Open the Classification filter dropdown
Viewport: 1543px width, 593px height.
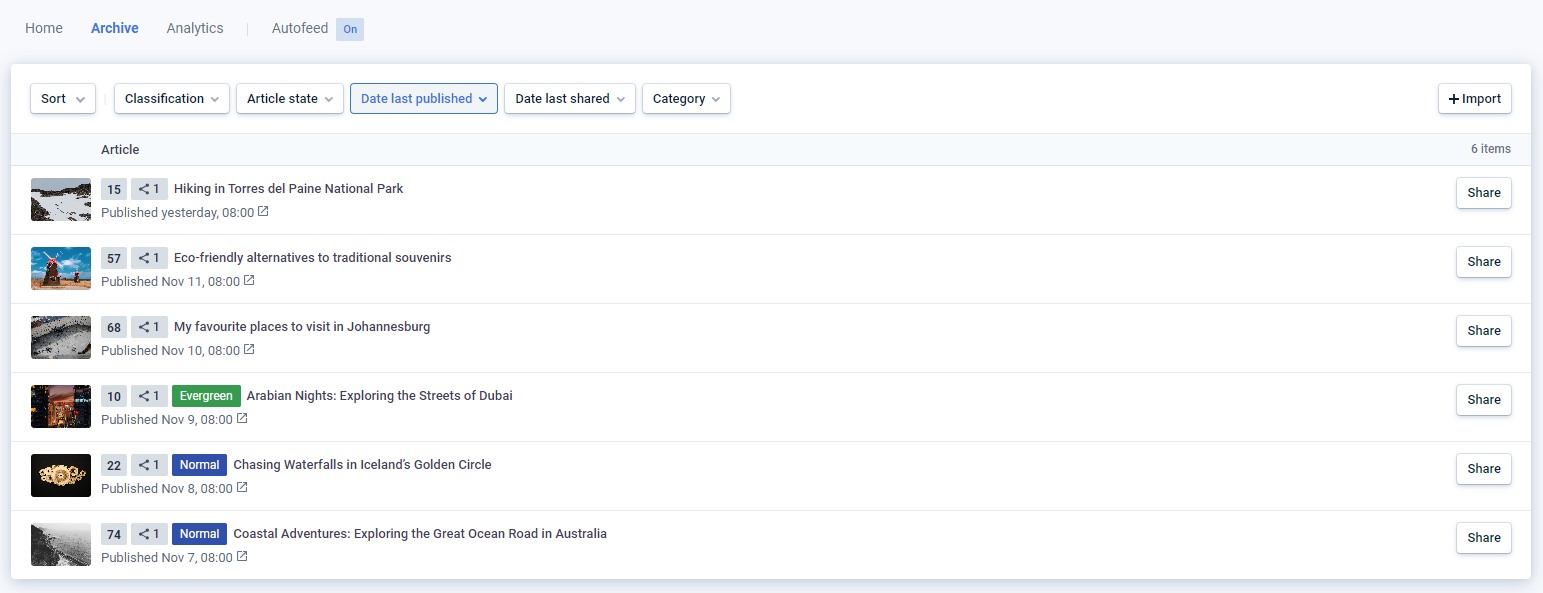point(172,99)
